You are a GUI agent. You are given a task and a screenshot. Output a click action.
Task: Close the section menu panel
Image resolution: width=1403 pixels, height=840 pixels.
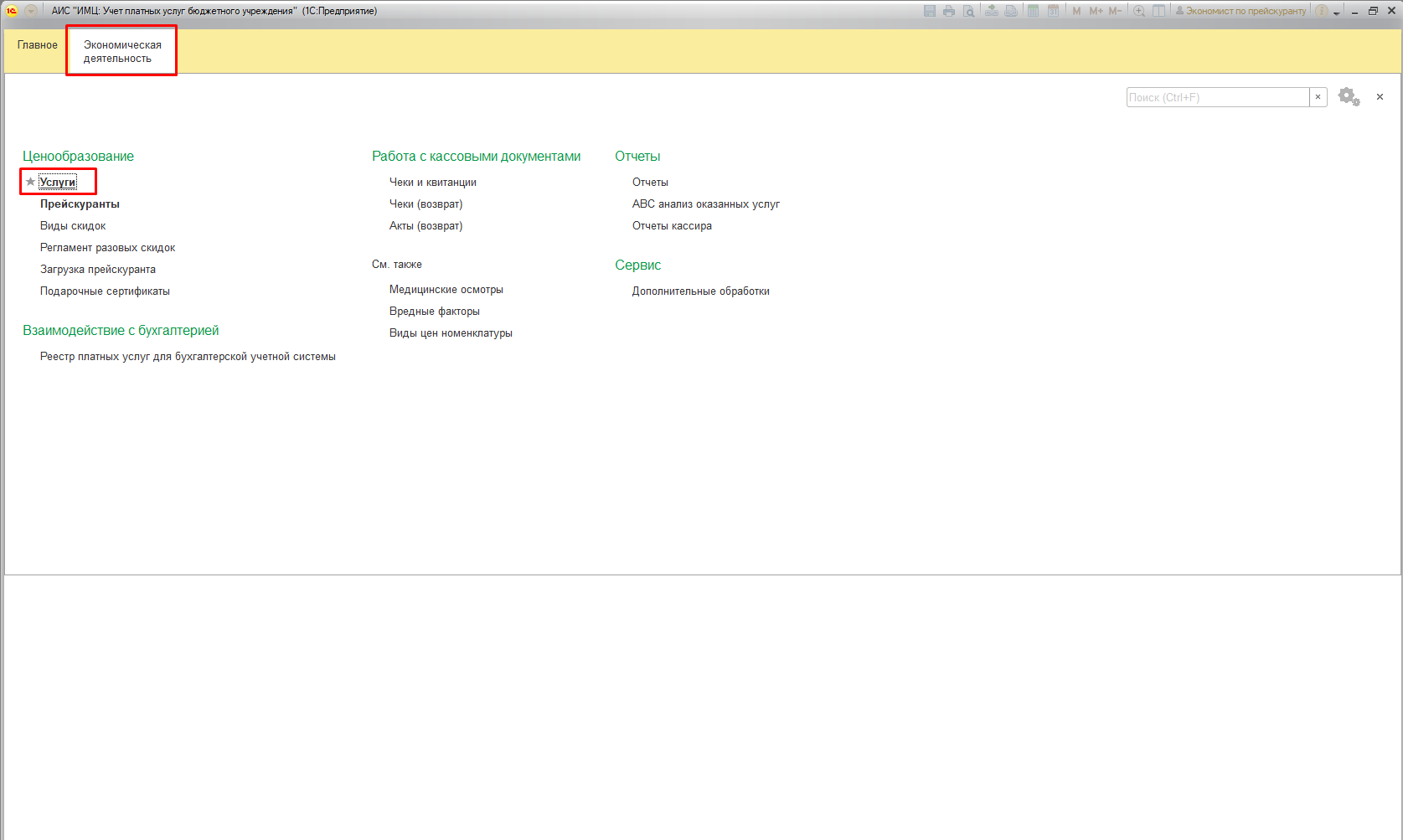1380,97
